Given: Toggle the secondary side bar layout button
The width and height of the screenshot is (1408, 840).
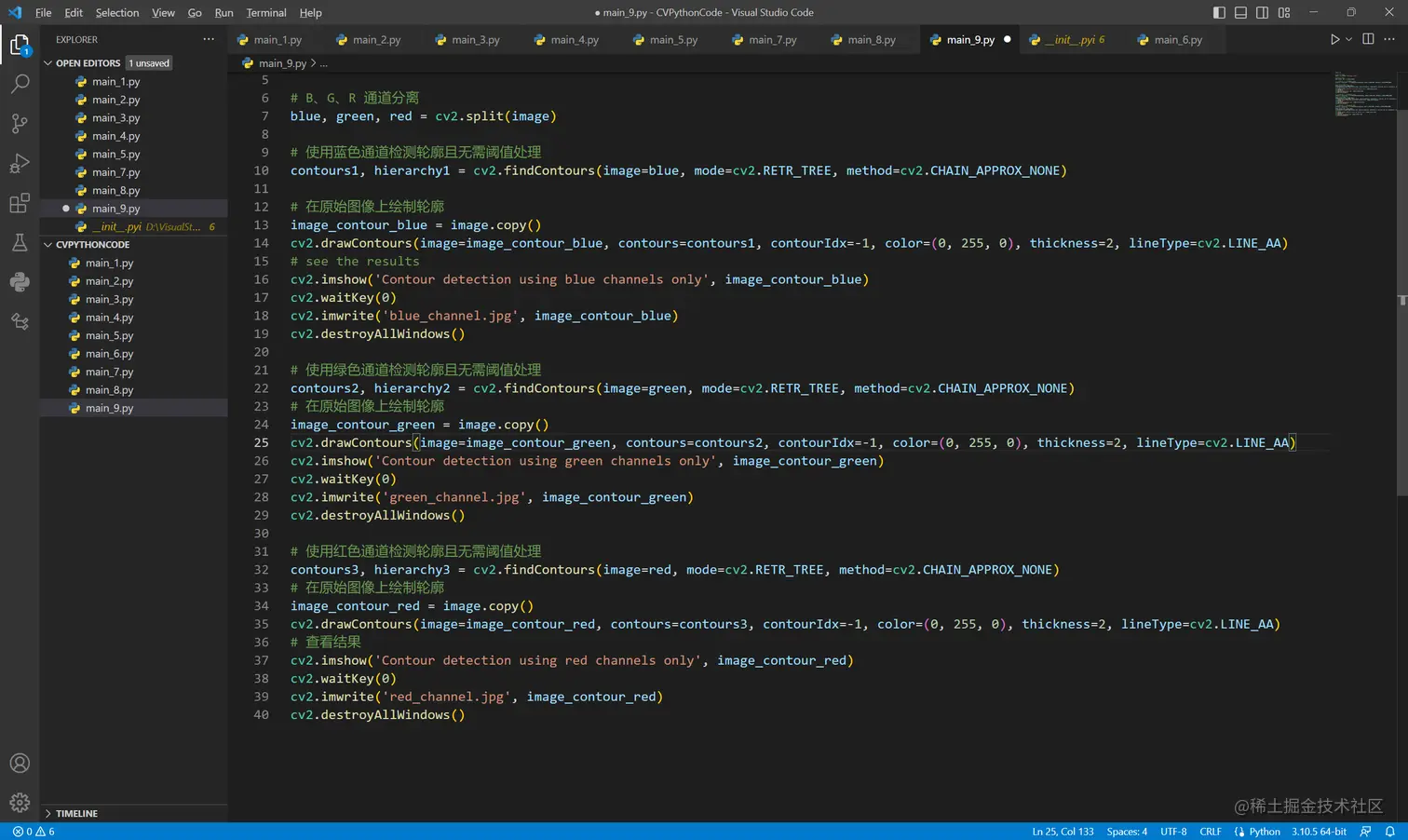Looking at the screenshot, I should (1262, 13).
